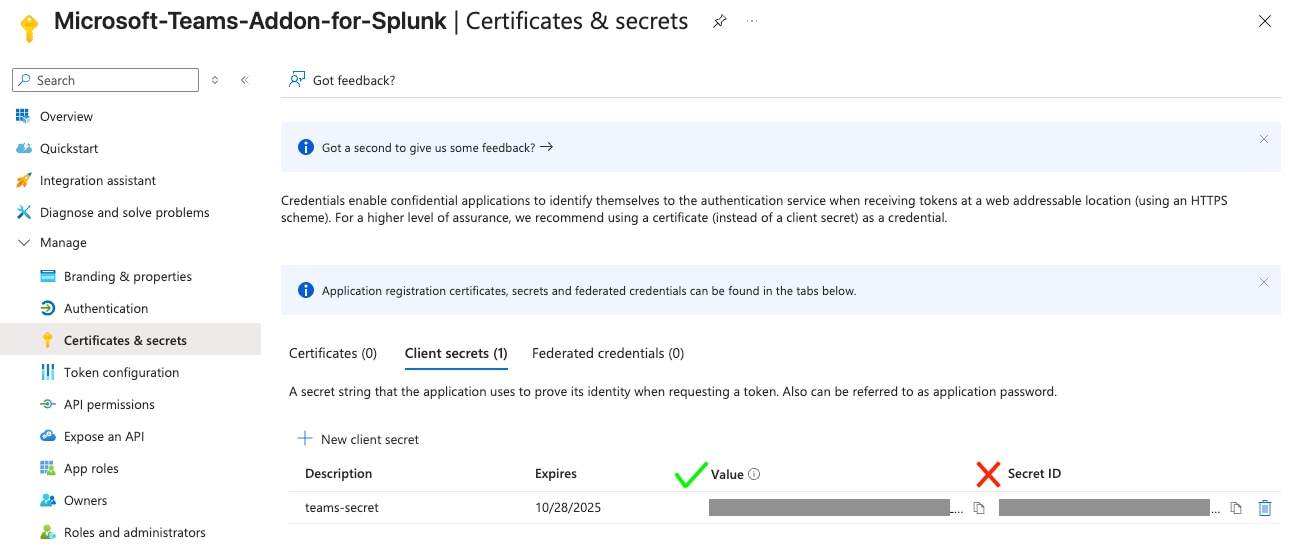Image resolution: width=1296 pixels, height=547 pixels.
Task: Click the Branding & properties icon
Action: click(x=47, y=276)
